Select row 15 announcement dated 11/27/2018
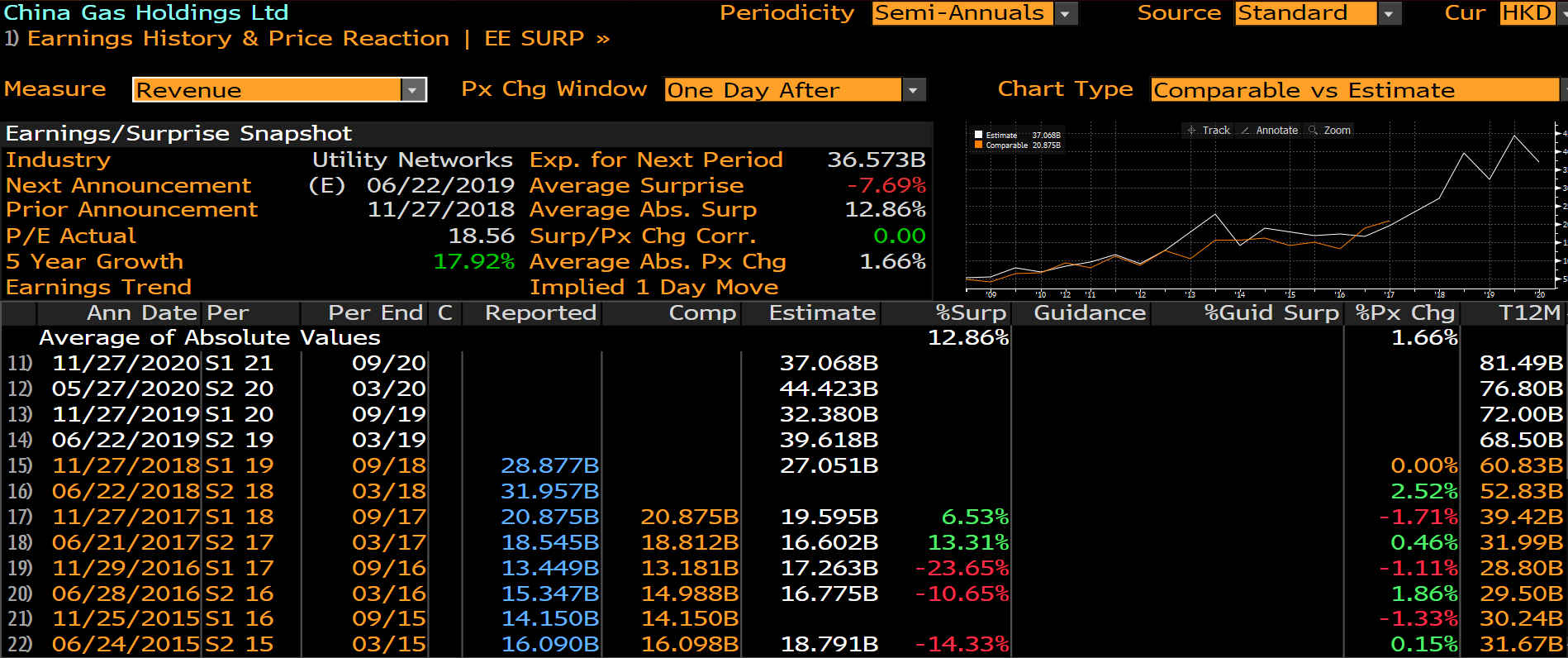 (126, 466)
